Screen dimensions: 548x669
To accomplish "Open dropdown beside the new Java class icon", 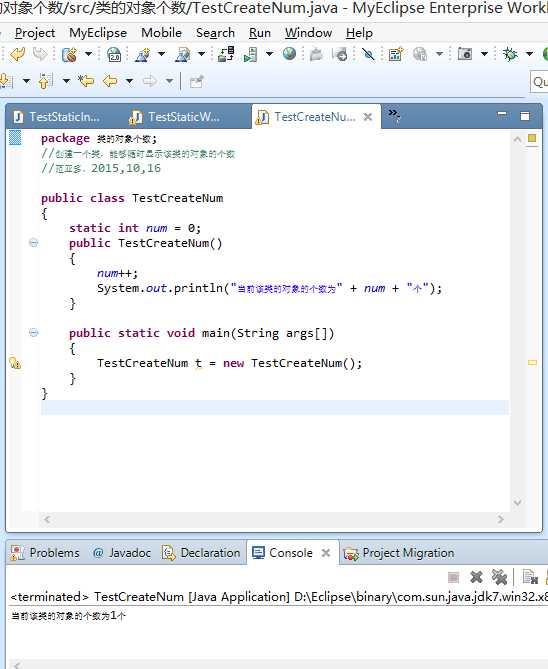I will [x=161, y=54].
